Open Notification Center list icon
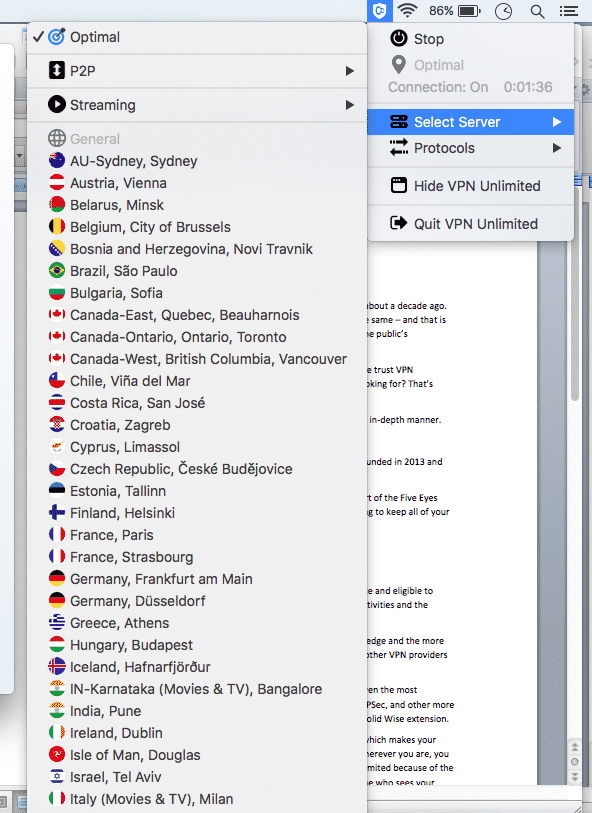Image resolution: width=592 pixels, height=813 pixels. pos(569,11)
